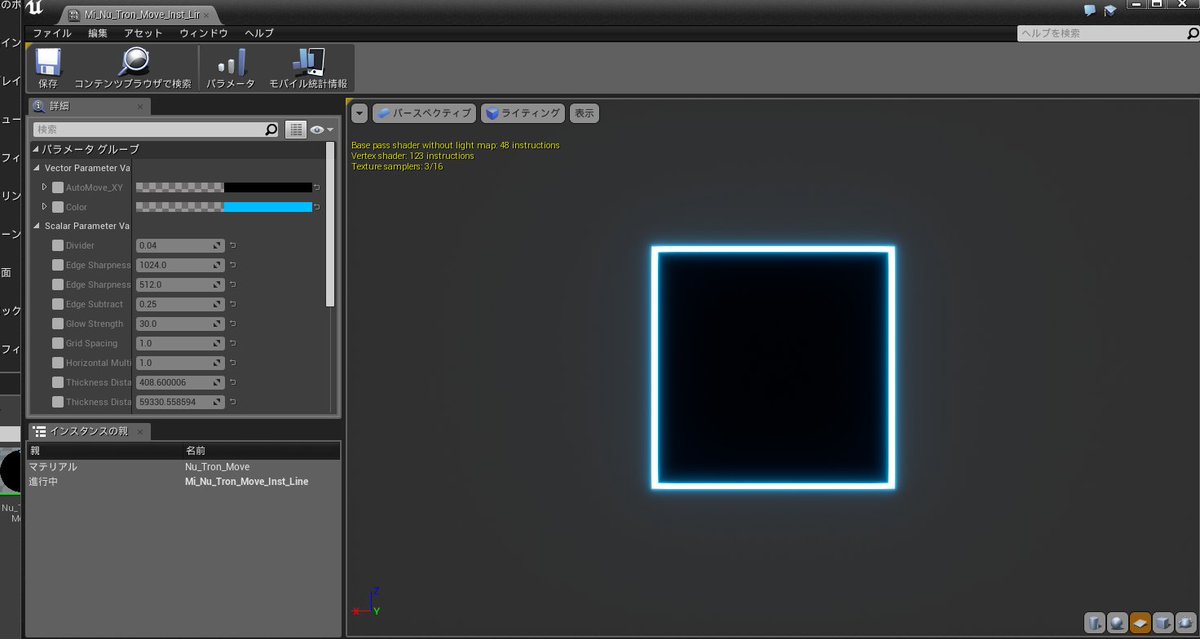
Task: Collapse the Scalar Parameter Values group
Action: pos(38,226)
